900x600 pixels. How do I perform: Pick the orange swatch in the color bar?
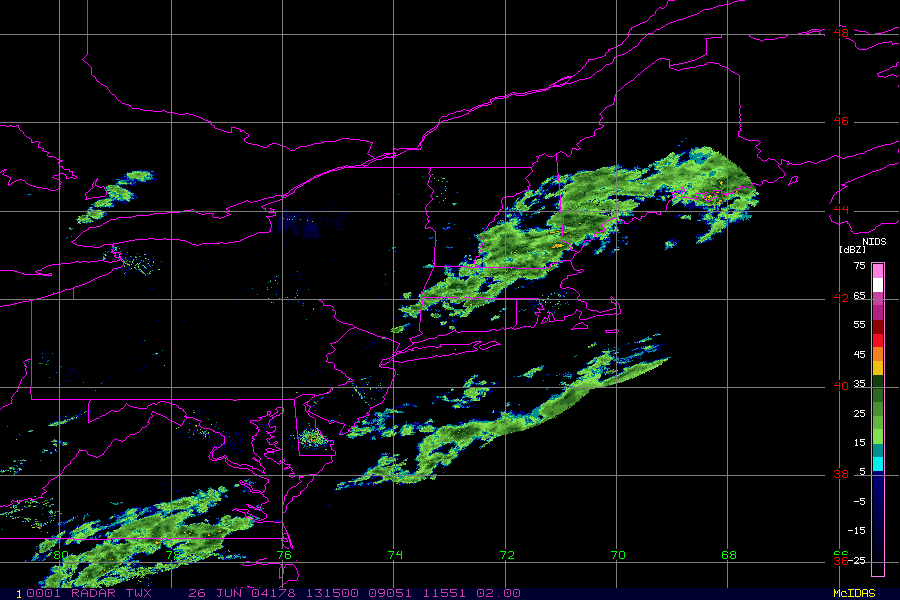click(878, 354)
